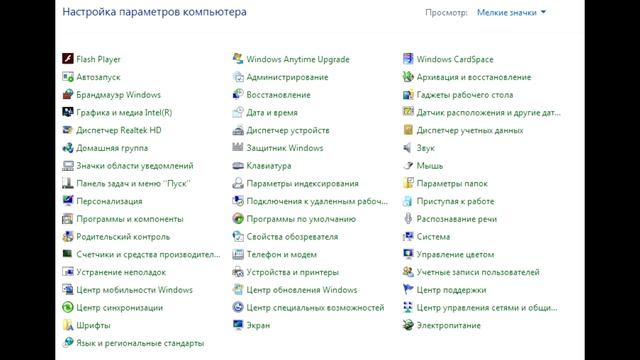
Task: Click the Экран monitor icon
Action: click(238, 325)
